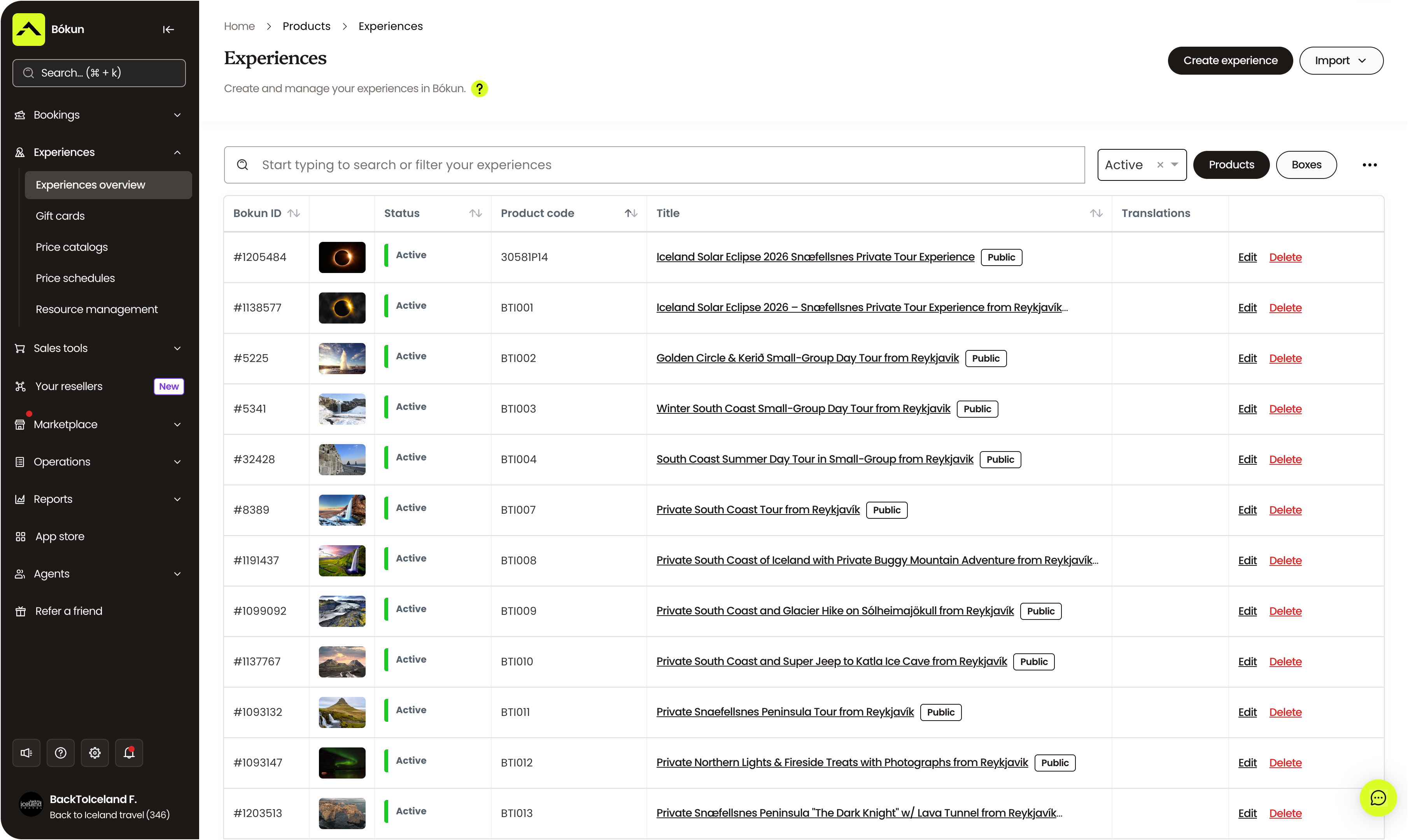Click the yellow question mark help icon
Screen dimensions: 1408x840
(x=479, y=88)
